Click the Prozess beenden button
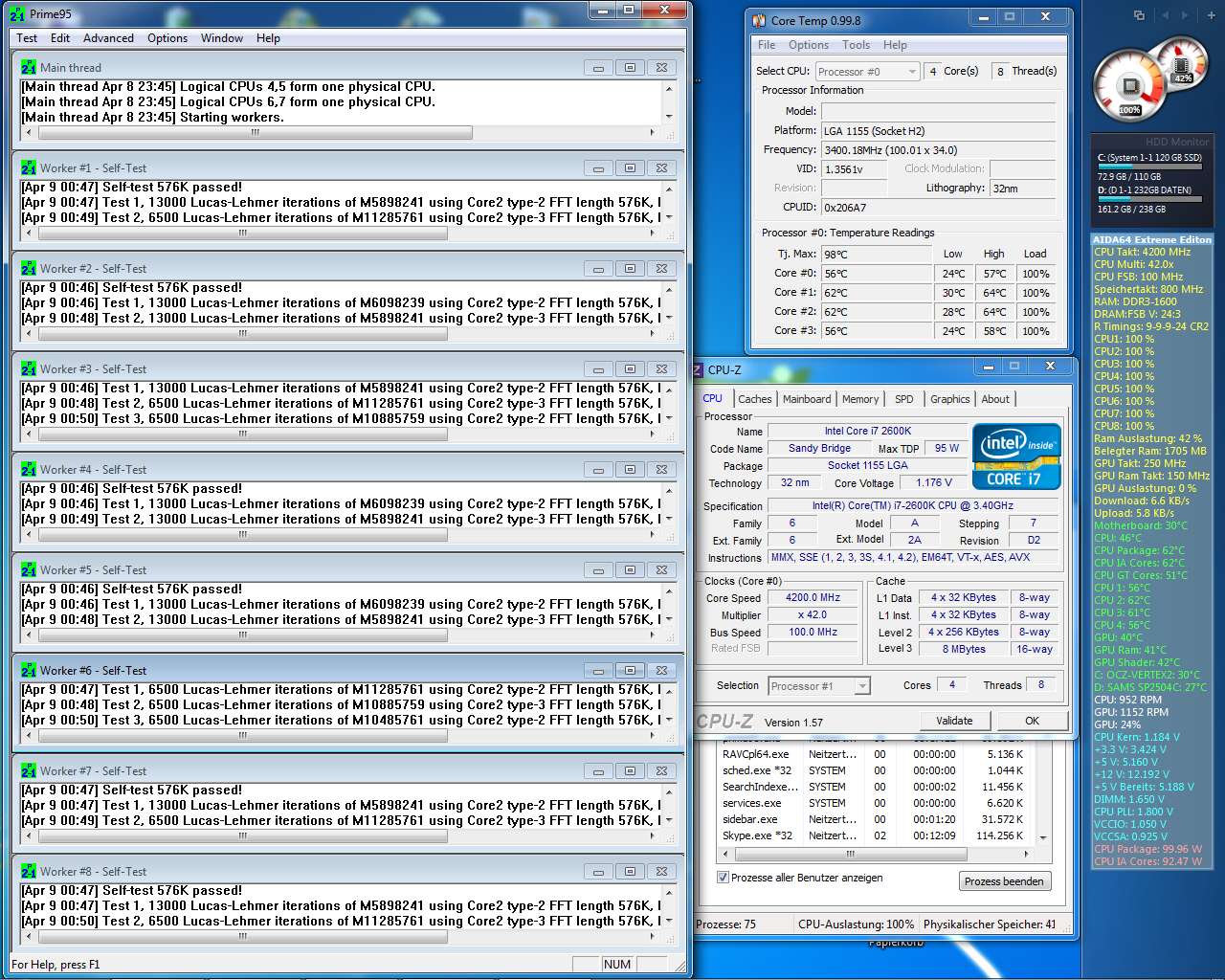The height and width of the screenshot is (980, 1225). pyautogui.click(x=1004, y=881)
